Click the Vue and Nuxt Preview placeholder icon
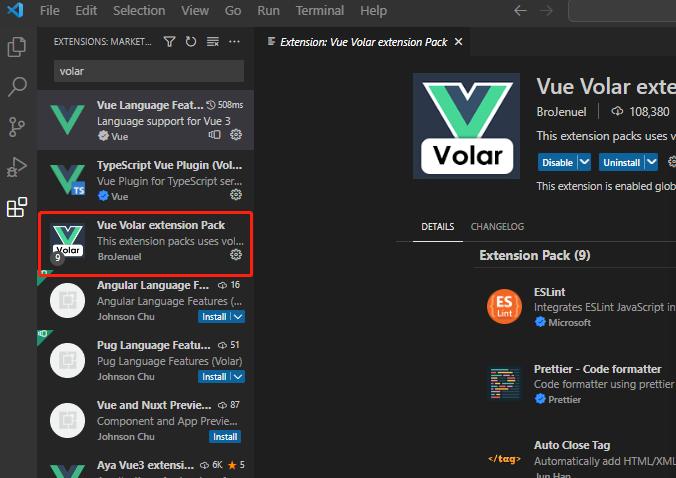This screenshot has width=676, height=478. tap(67, 420)
